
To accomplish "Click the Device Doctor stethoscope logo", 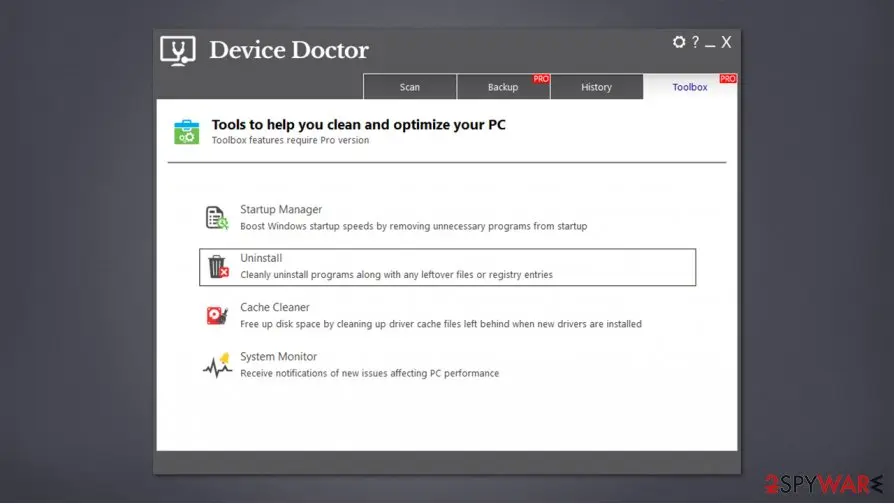I will pyautogui.click(x=178, y=51).
